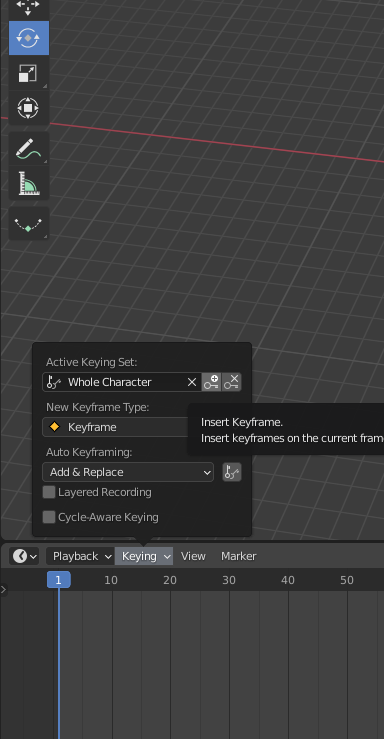
Task: Click frame 30 on the timeline ruler
Action: [229, 580]
